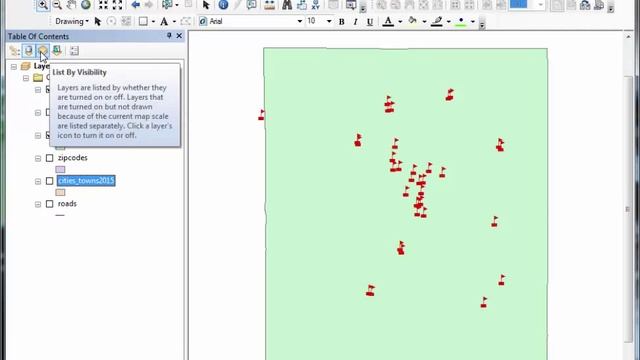Open the Font Color dropdown arrow

[x=400, y=22]
